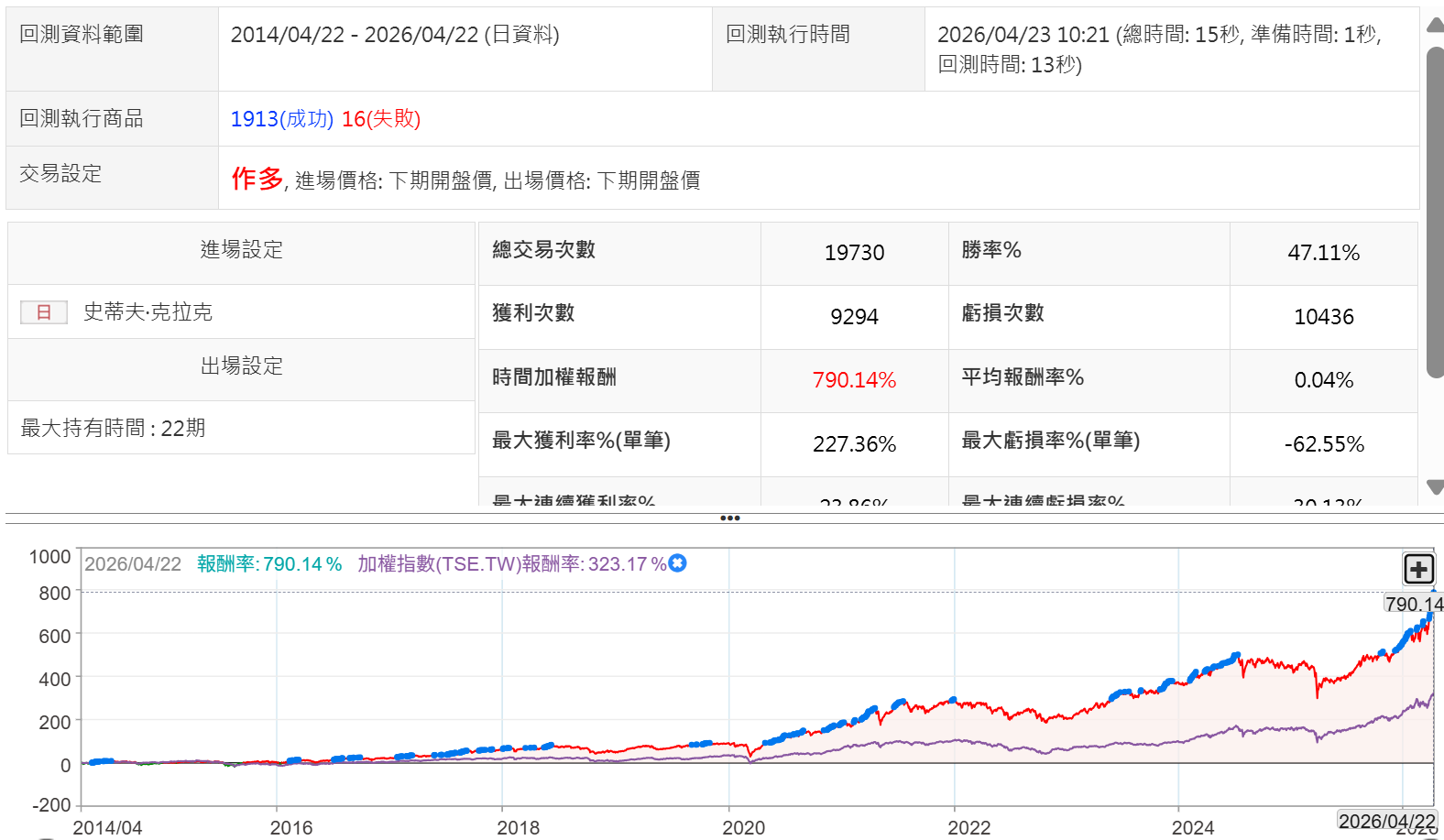Viewport: 1444px width, 840px height.
Task: Click the 作多 trade direction text
Action: [x=257, y=179]
